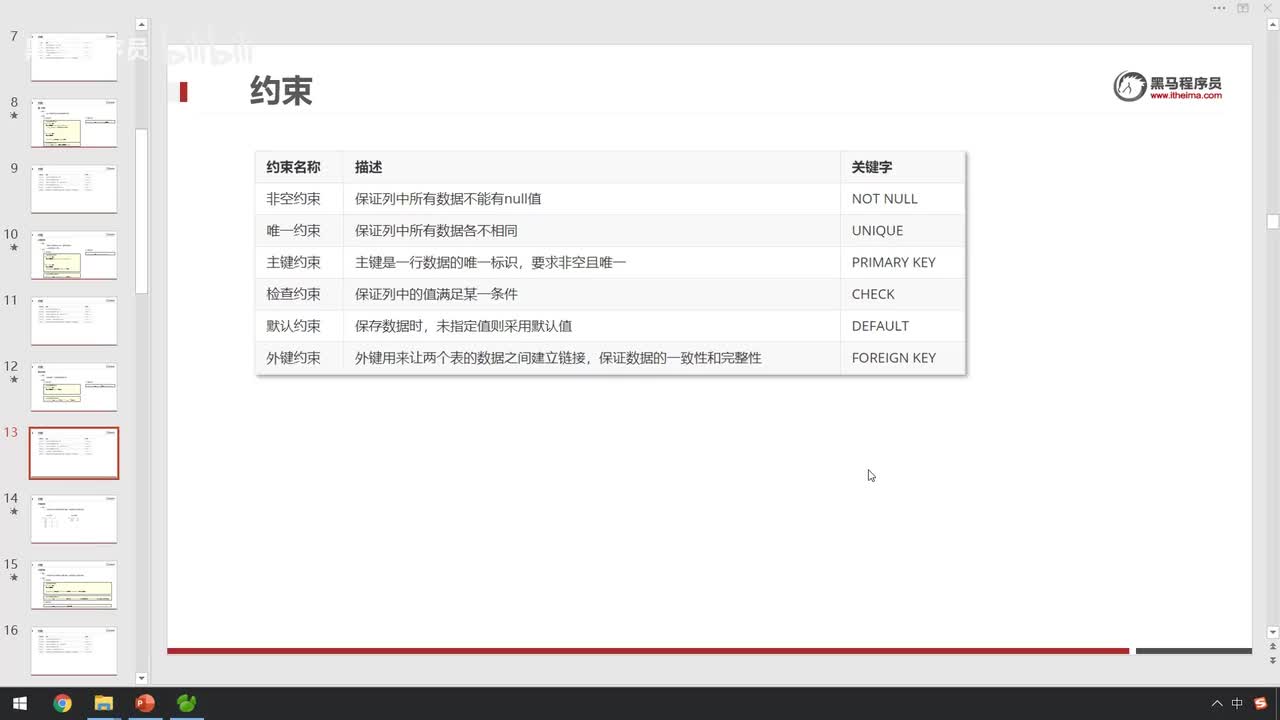Open Google Chrome from the taskbar
This screenshot has height=720, width=1280.
[62, 703]
